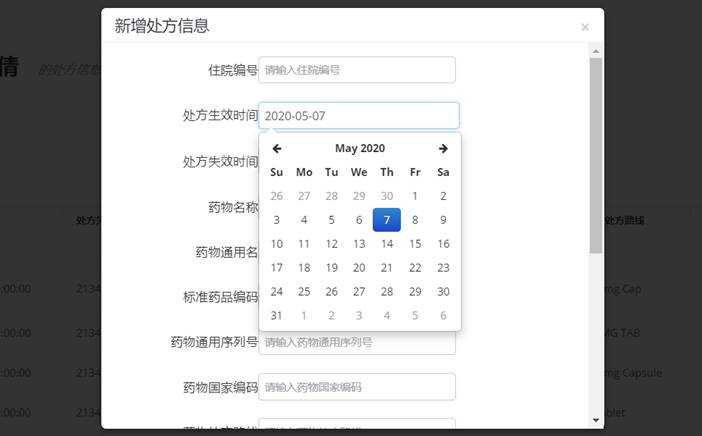
Task: Close the 新增处方信息 dialog
Action: point(585,27)
